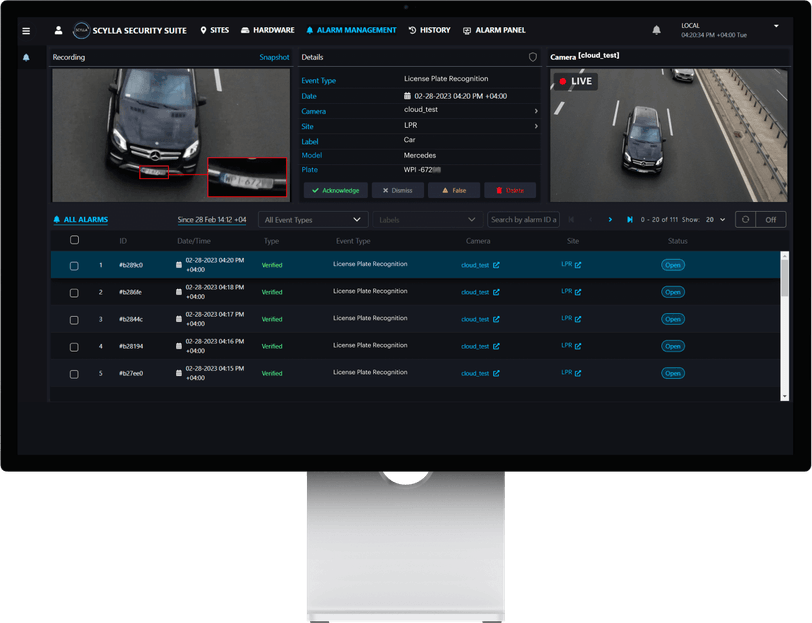
Task: Open the user profile icon
Action: 59,31
